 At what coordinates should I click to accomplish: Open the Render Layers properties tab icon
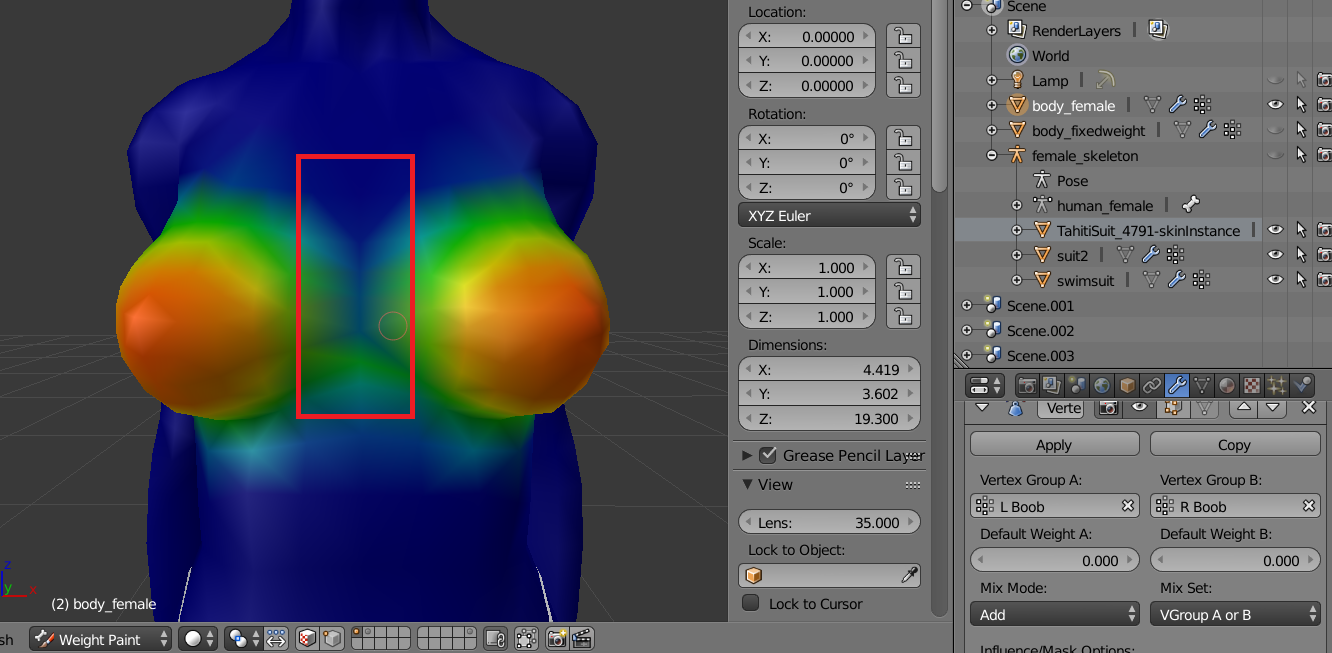1051,385
